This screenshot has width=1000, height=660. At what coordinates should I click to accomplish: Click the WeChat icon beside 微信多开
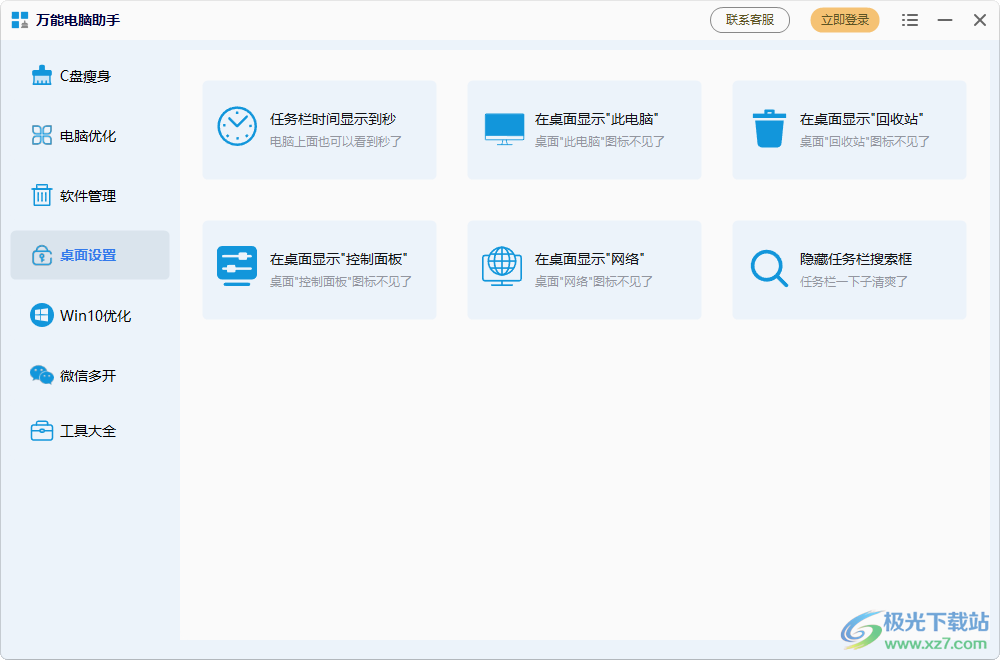[x=41, y=375]
